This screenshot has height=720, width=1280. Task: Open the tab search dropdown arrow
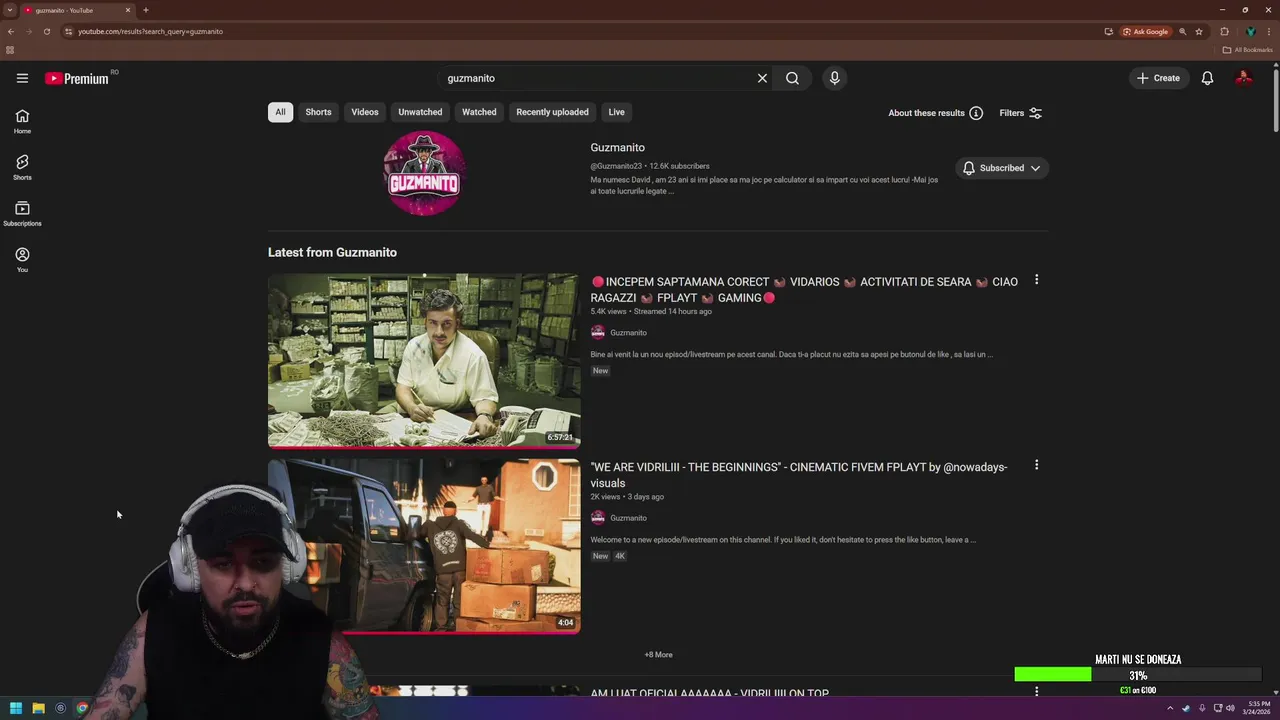10,10
